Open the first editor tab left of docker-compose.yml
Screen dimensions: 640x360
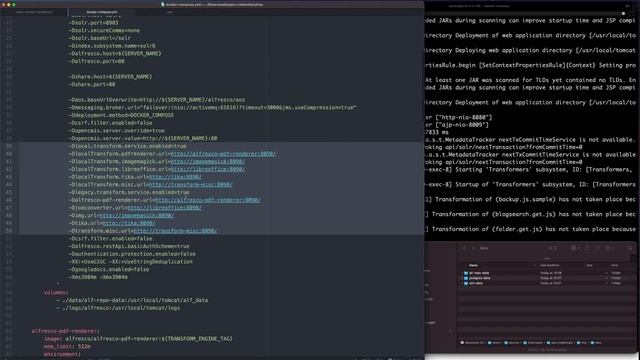(x=34, y=12)
